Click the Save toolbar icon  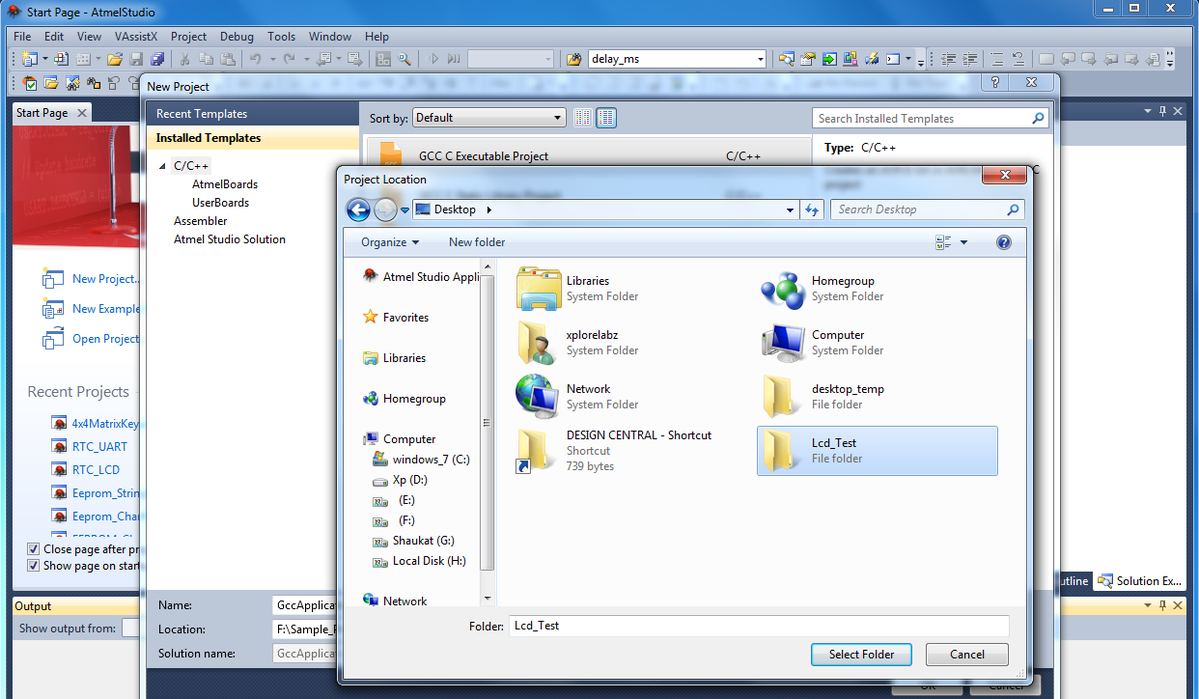(136, 59)
